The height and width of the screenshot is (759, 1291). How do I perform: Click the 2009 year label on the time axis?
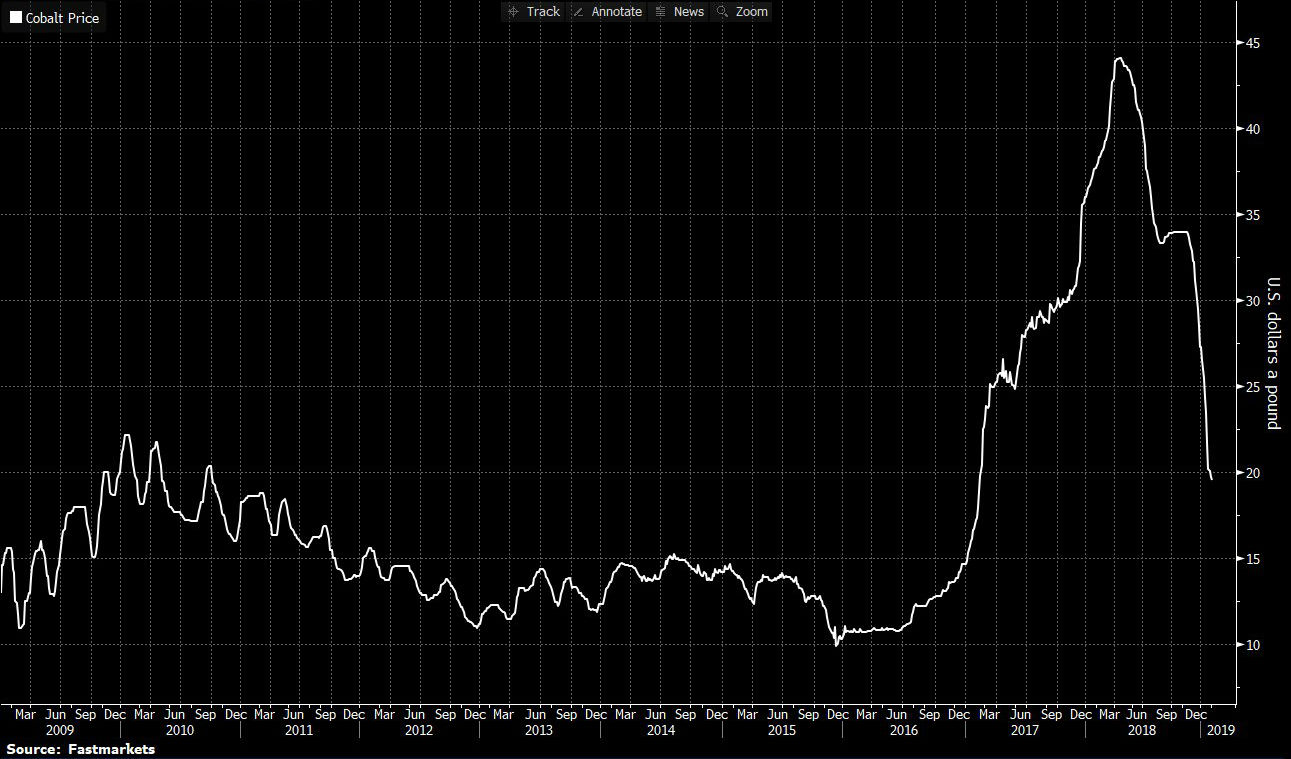[x=61, y=731]
